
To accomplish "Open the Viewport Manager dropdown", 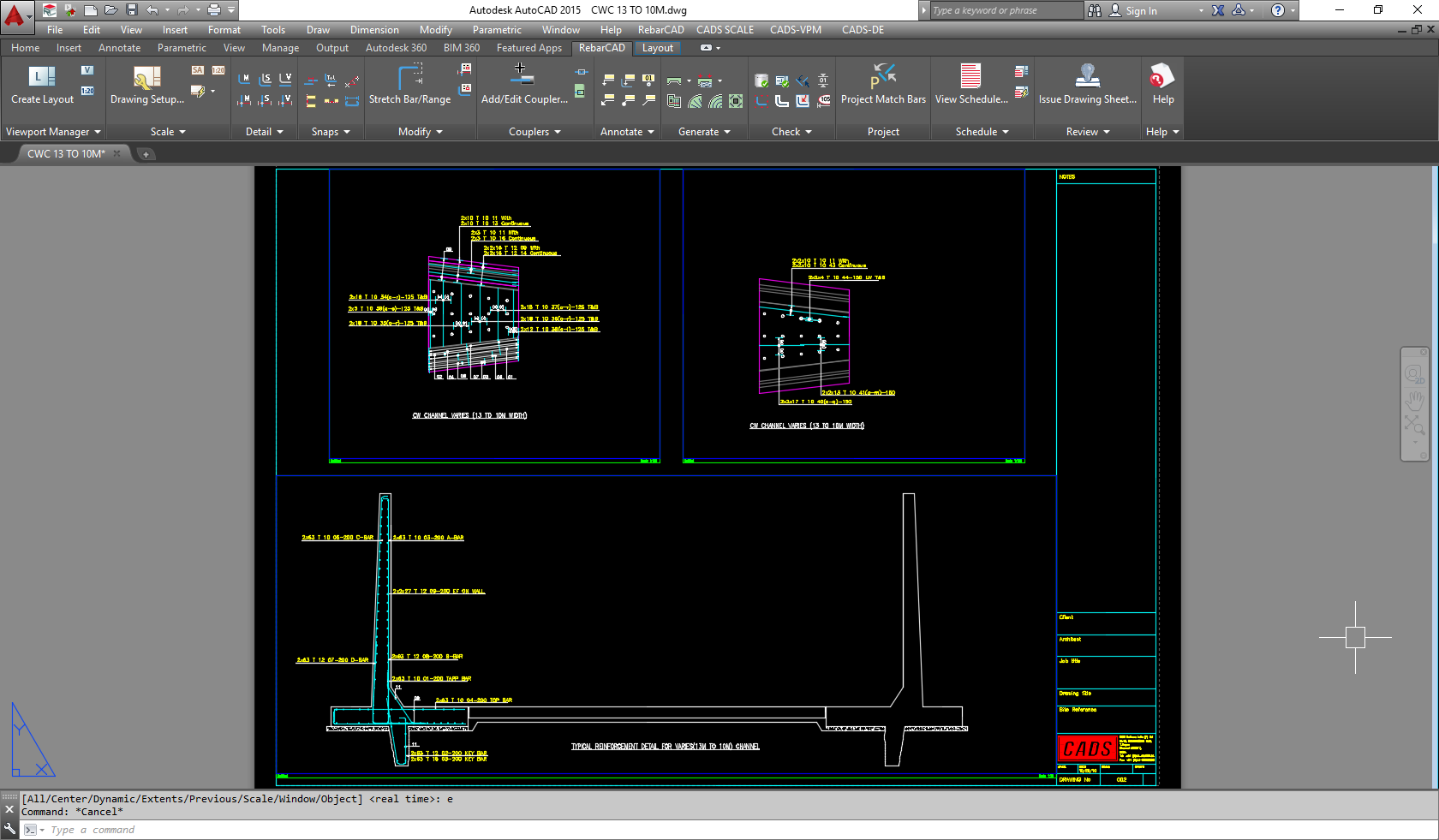I will (x=97, y=131).
